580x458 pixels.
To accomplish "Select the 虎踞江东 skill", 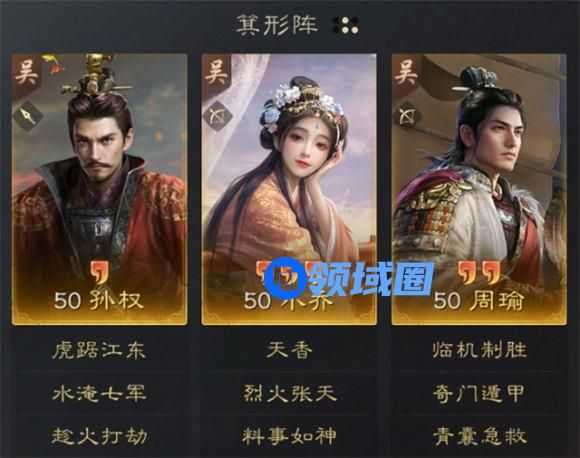I will [99, 350].
